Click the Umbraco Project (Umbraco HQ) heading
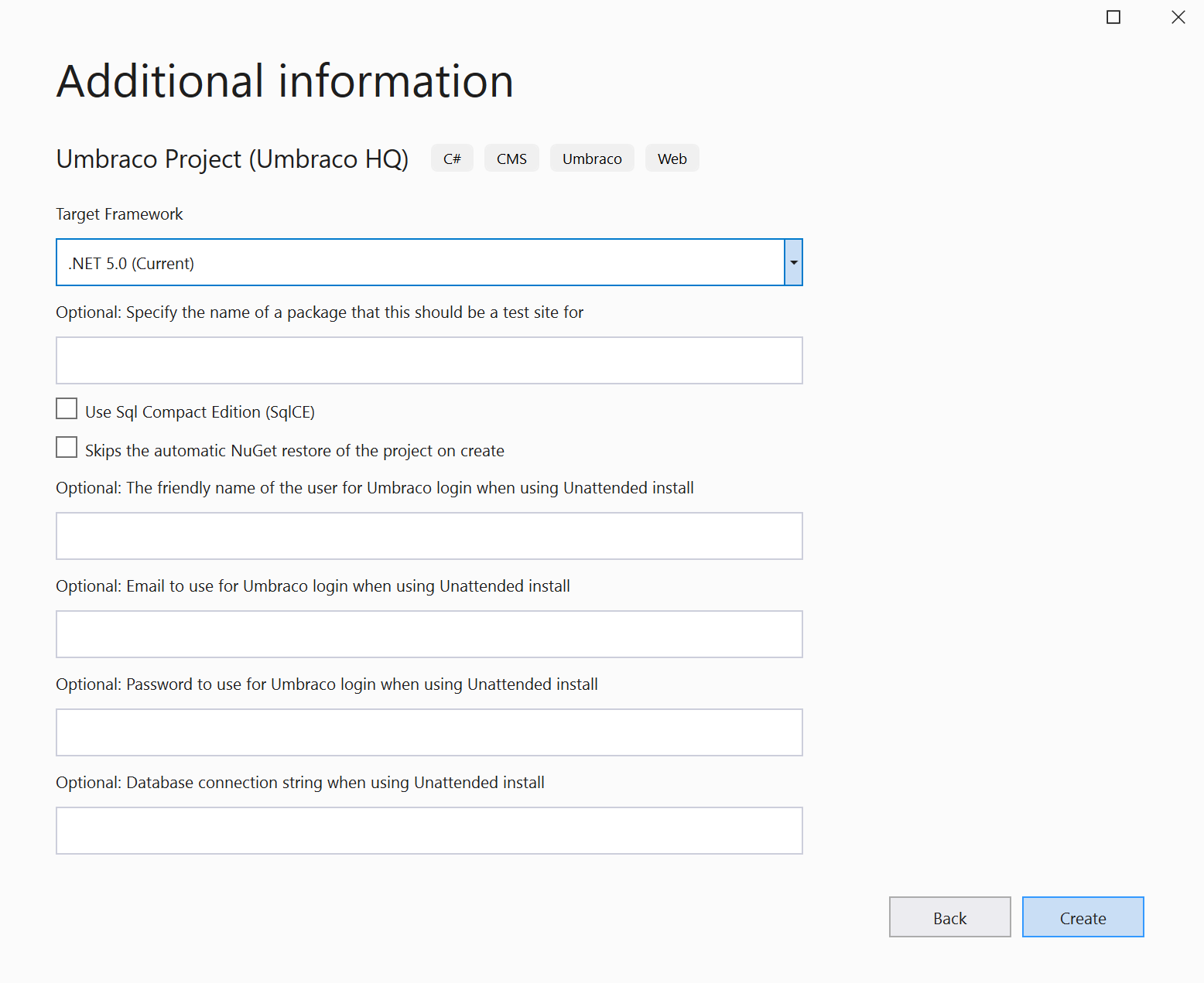Viewport: 1204px width, 983px height. [232, 159]
